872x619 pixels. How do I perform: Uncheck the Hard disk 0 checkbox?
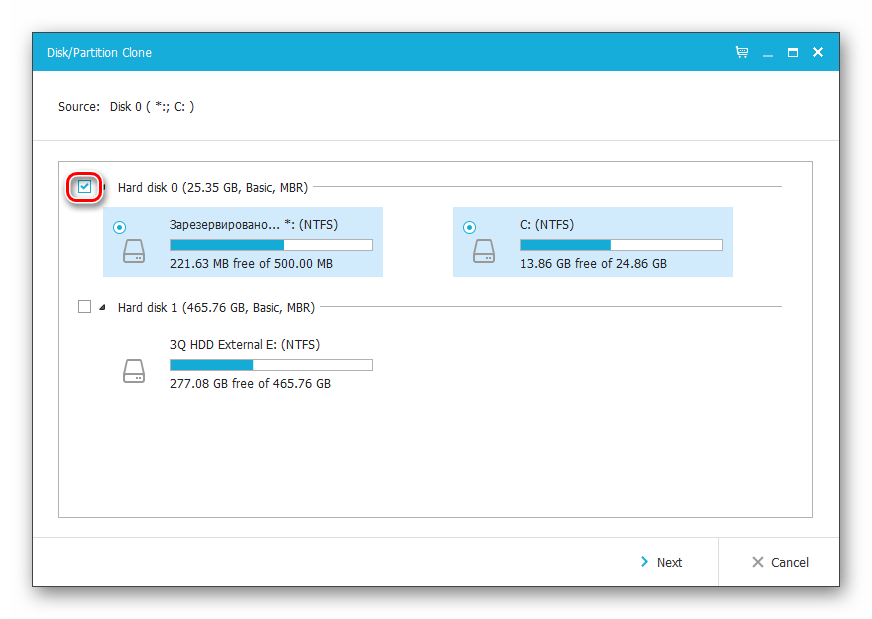coord(85,186)
